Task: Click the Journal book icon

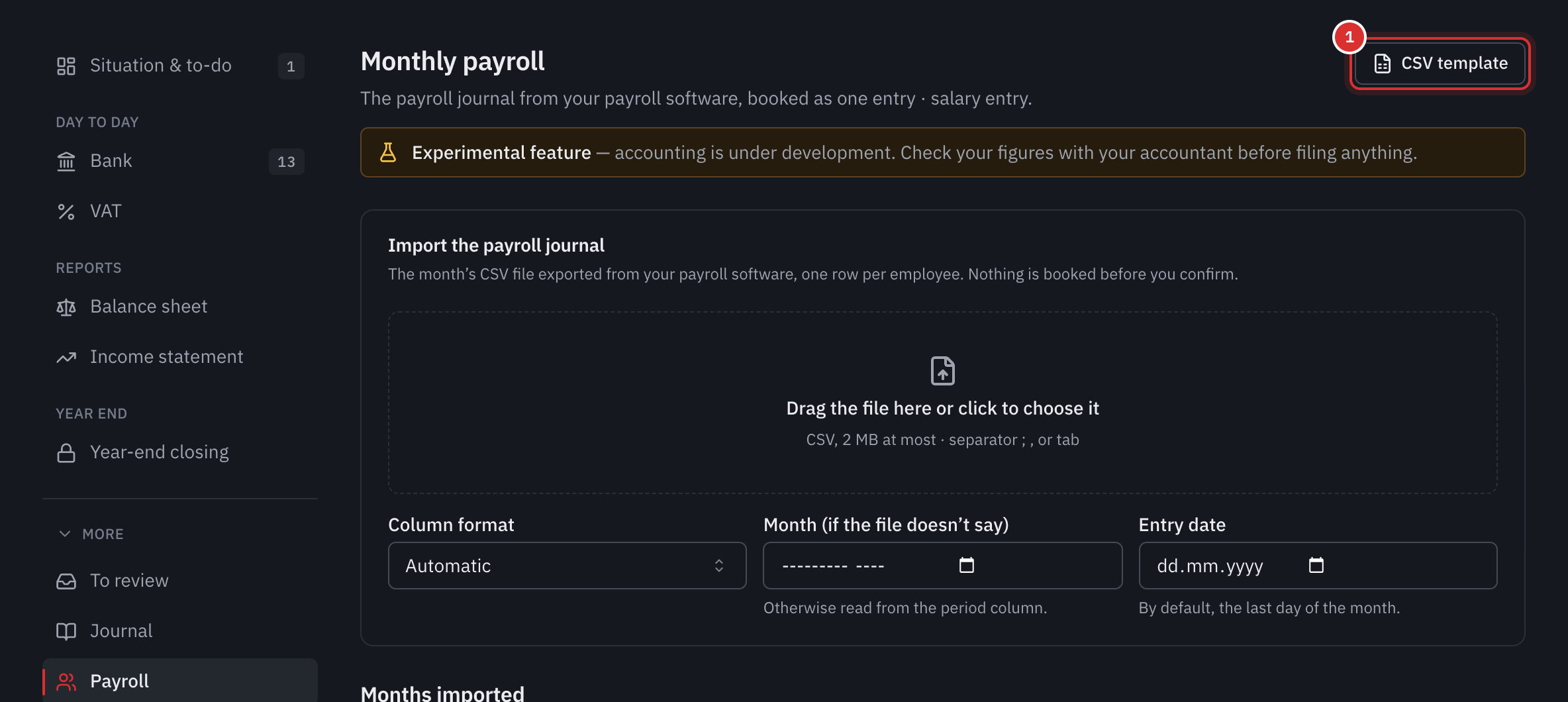Action: tap(66, 631)
